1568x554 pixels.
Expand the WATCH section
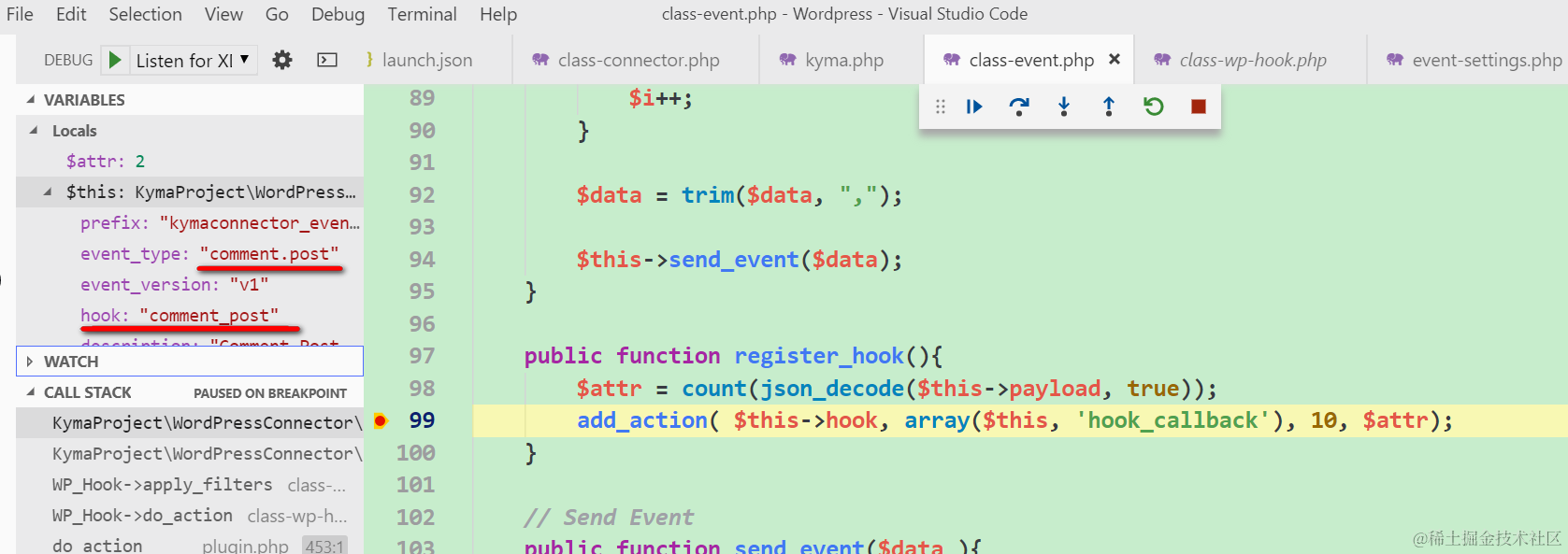[31, 362]
